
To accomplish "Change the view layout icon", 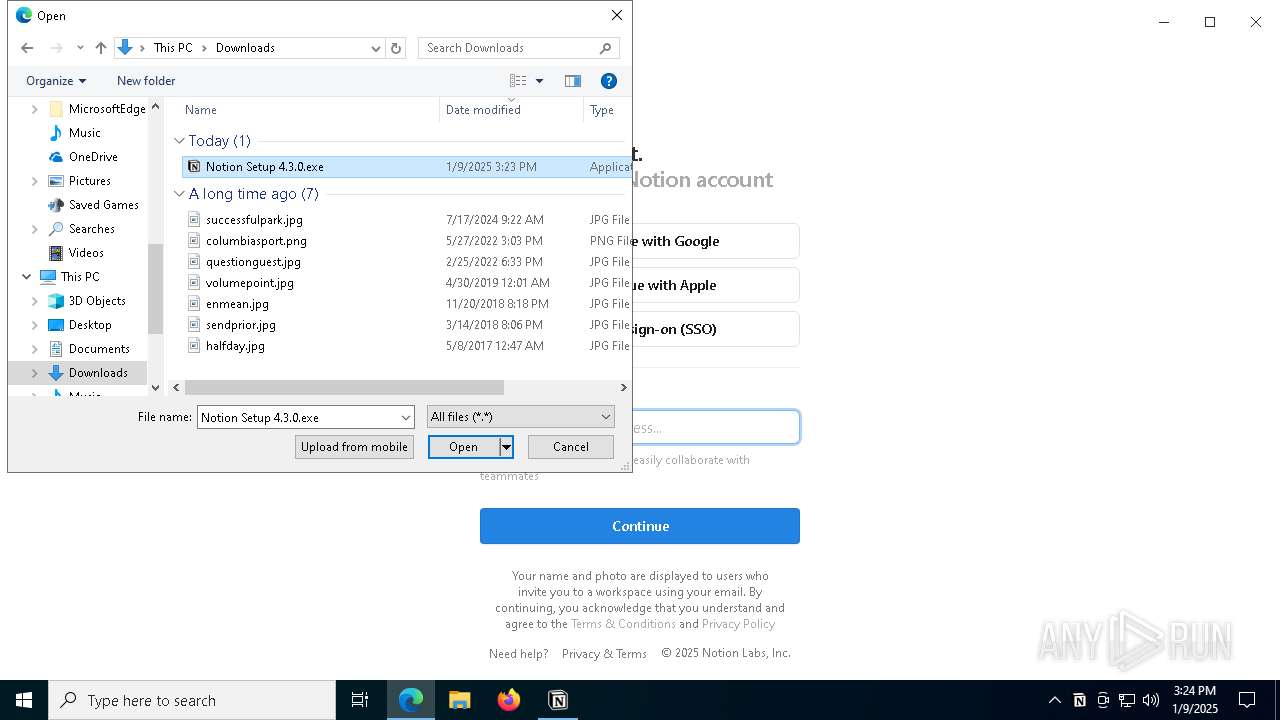I will (x=518, y=81).
